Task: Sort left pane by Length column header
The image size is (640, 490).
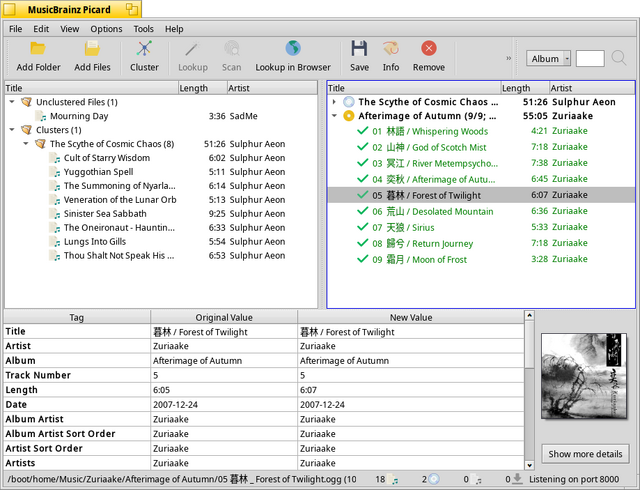Action: tap(202, 88)
